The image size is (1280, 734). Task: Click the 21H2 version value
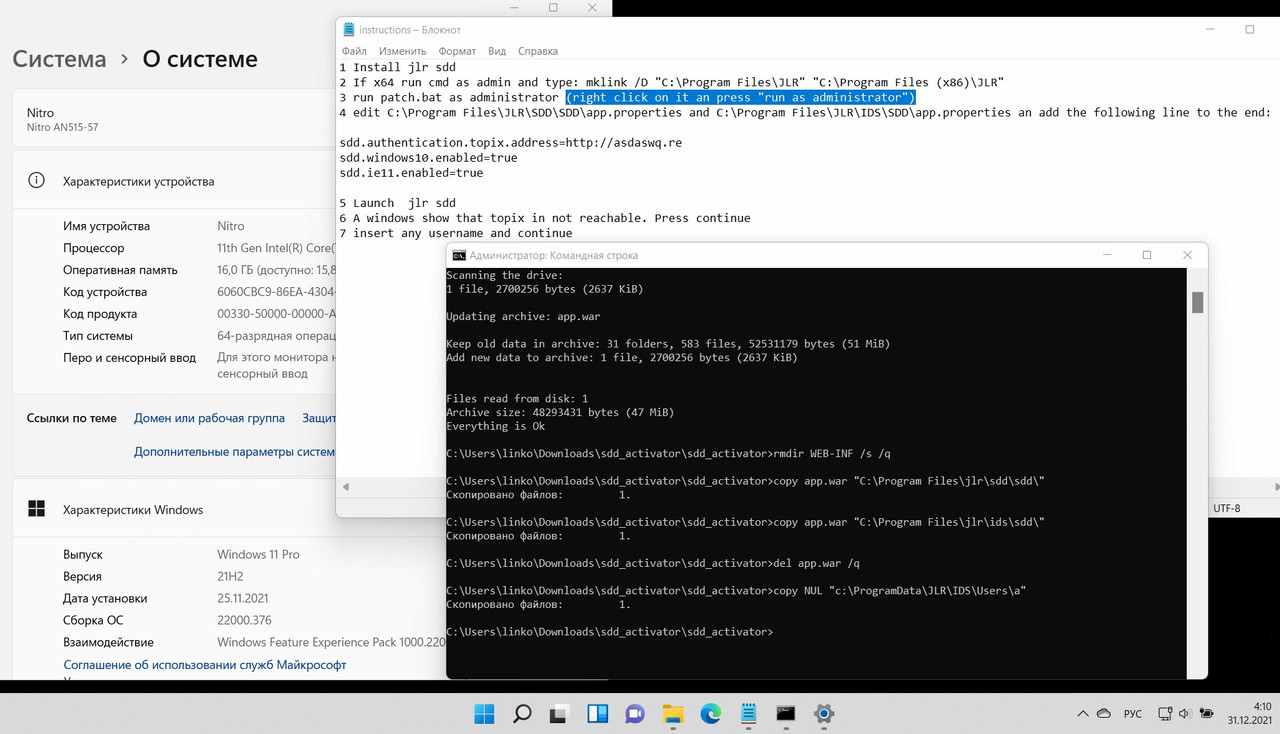231,576
